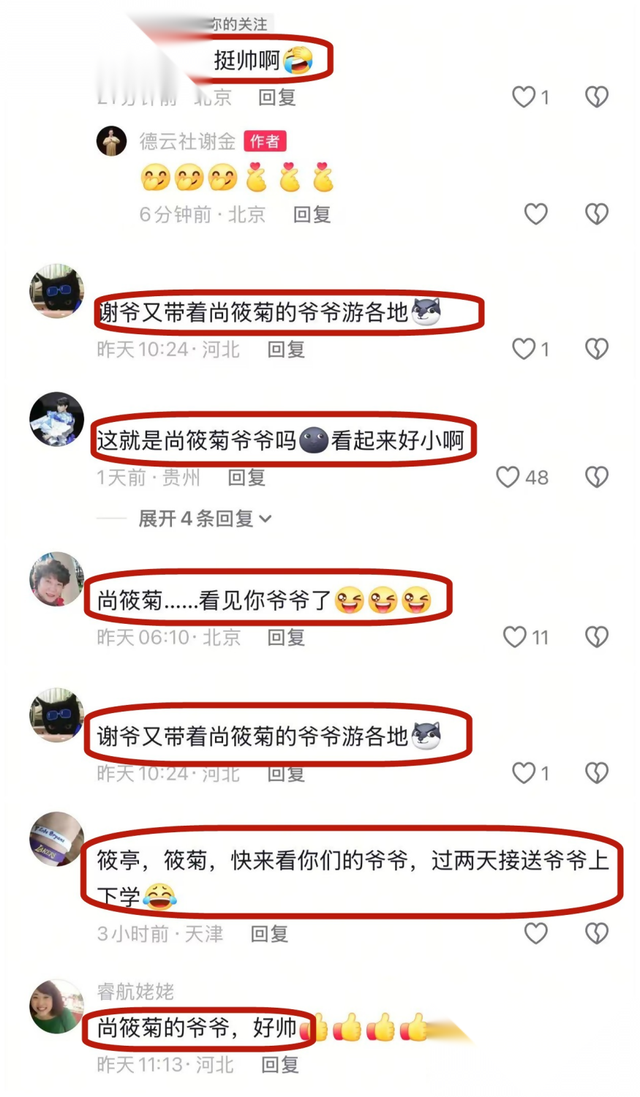The width and height of the screenshot is (640, 1097).
Task: Toggle like on the 3小时前 天津 comment
Action: click(x=536, y=933)
